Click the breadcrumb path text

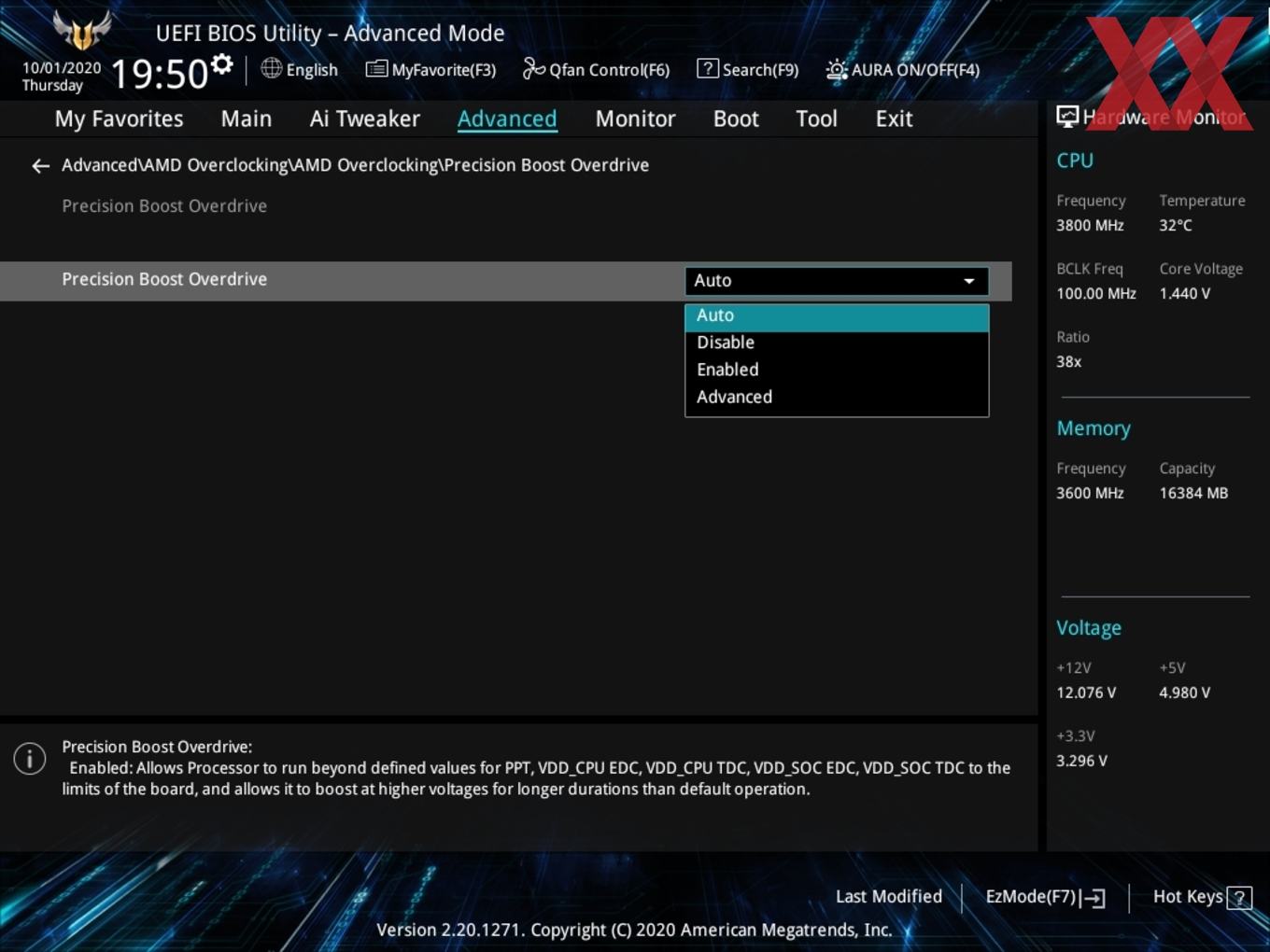click(355, 165)
